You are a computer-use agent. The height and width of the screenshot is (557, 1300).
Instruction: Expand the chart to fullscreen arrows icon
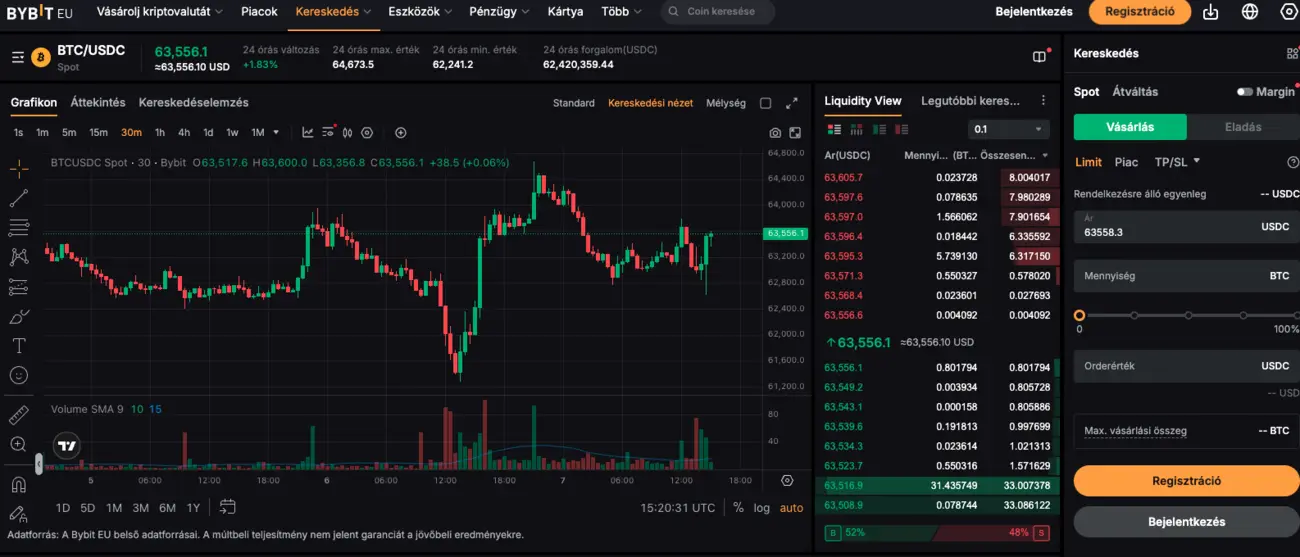[x=792, y=103]
